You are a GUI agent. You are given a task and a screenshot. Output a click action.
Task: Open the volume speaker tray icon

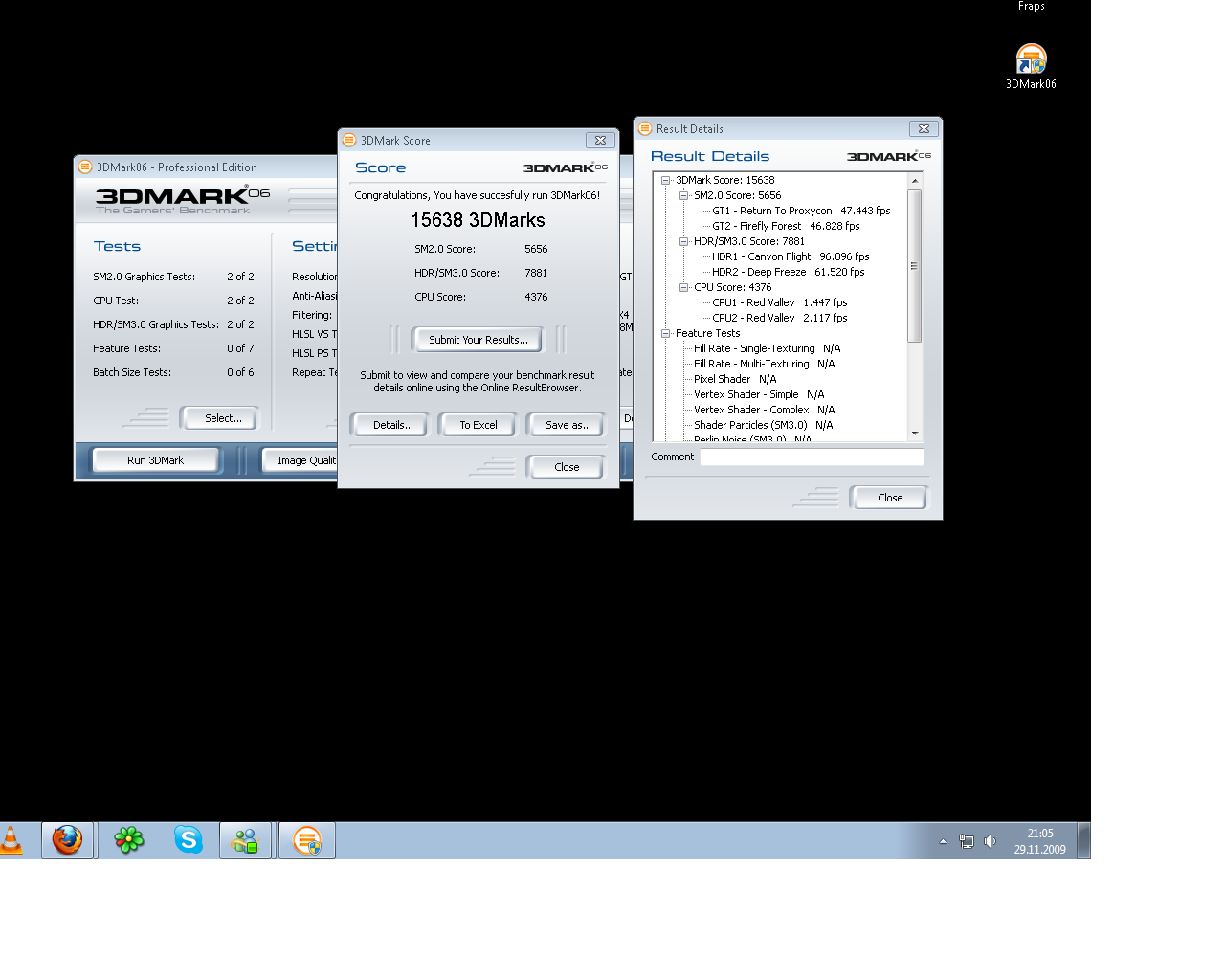990,841
